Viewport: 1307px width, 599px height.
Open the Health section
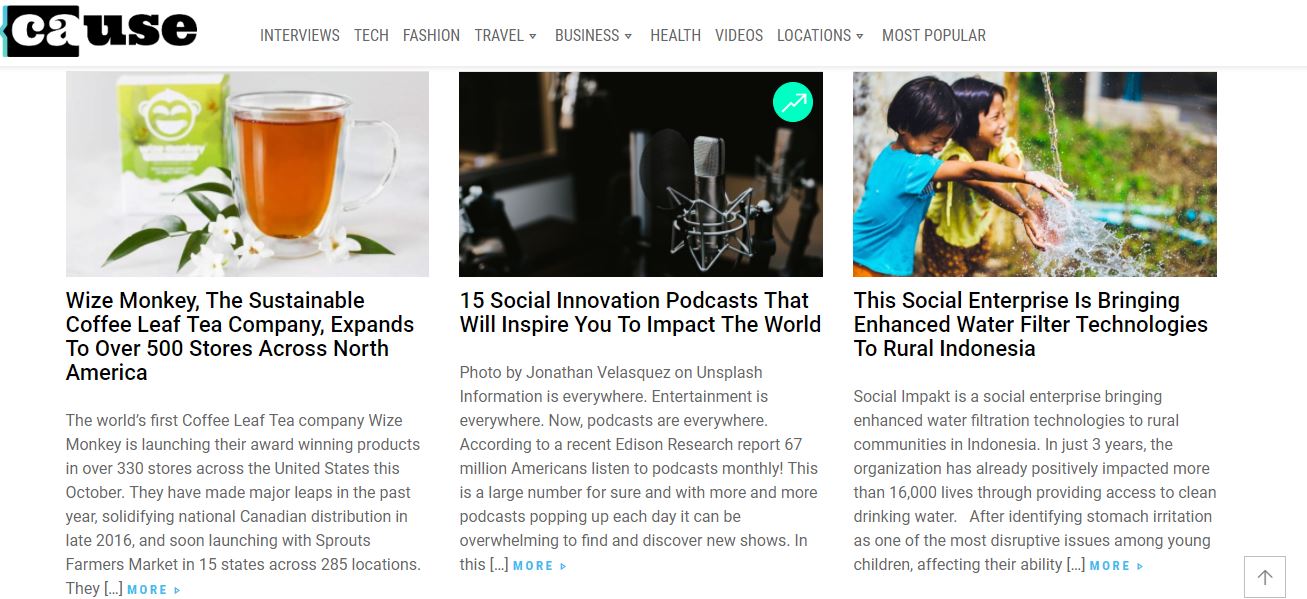pyautogui.click(x=675, y=35)
